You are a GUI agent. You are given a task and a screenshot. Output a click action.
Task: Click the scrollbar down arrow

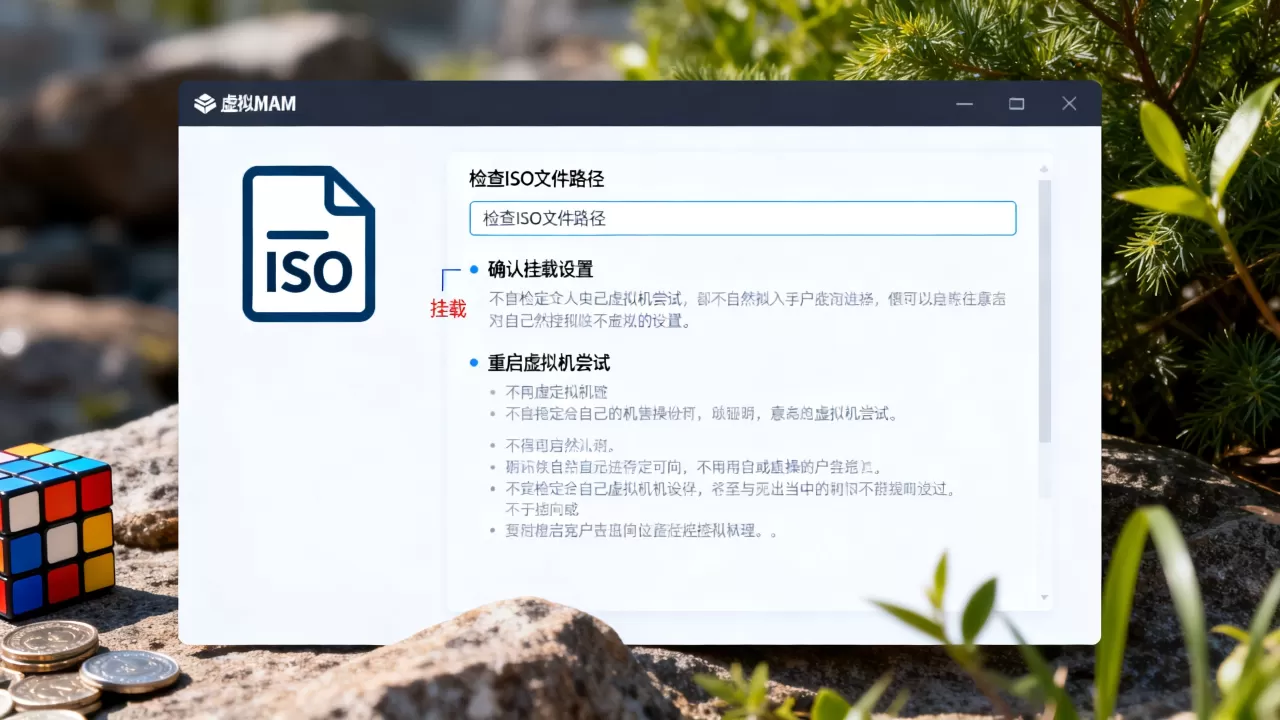1045,597
